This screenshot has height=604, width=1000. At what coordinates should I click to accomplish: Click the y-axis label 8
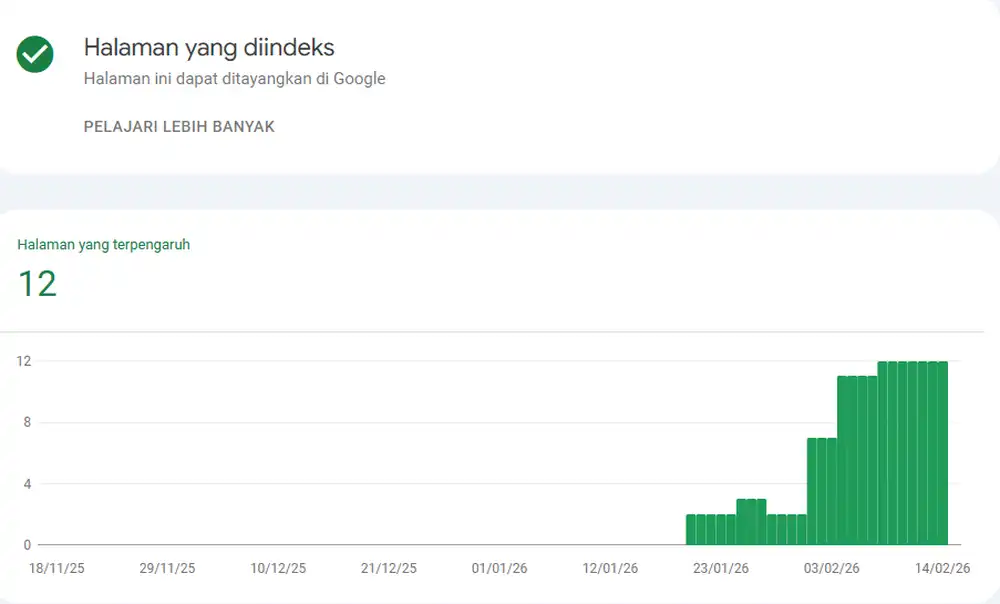27,422
